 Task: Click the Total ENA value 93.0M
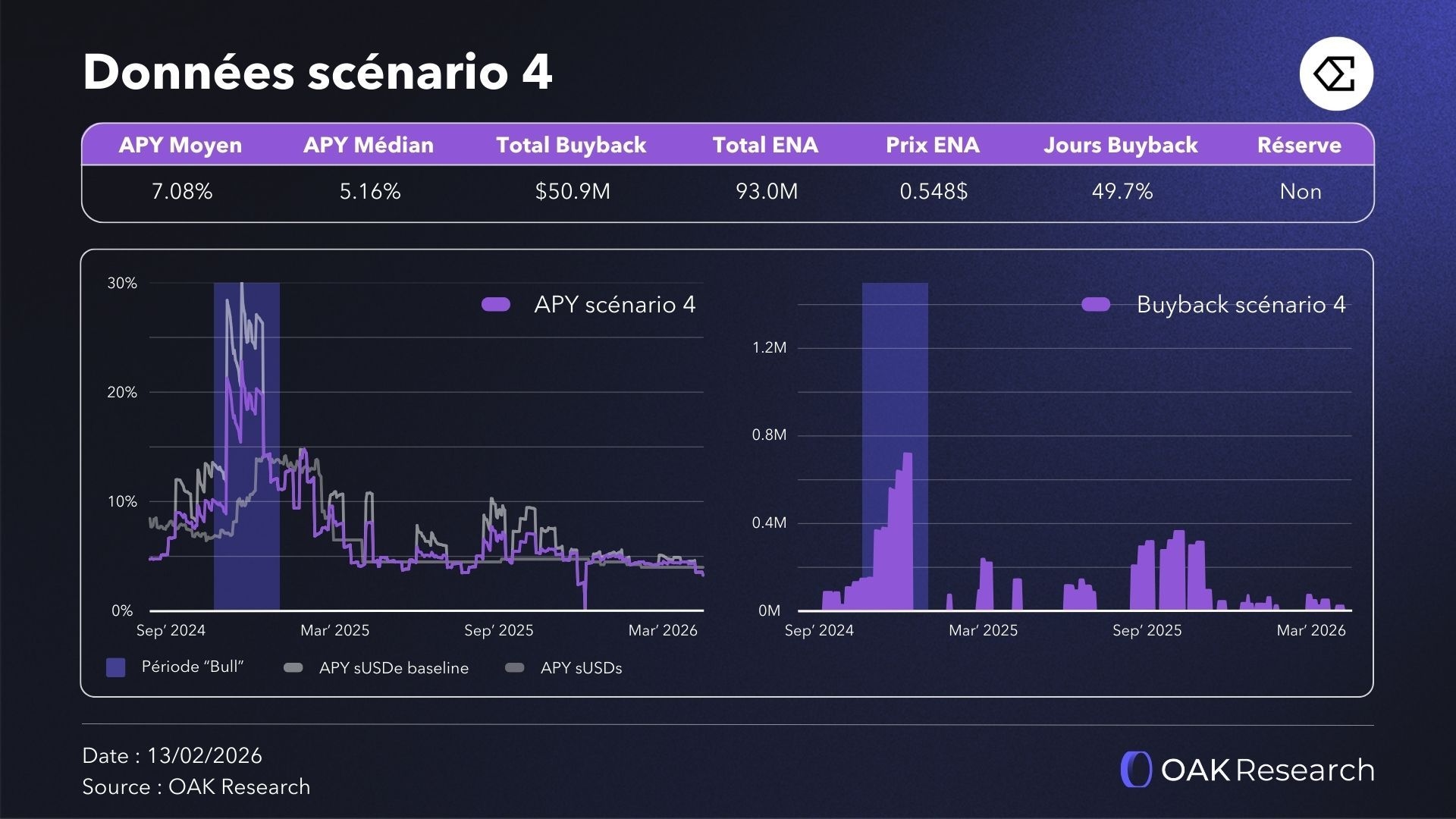pos(767,192)
